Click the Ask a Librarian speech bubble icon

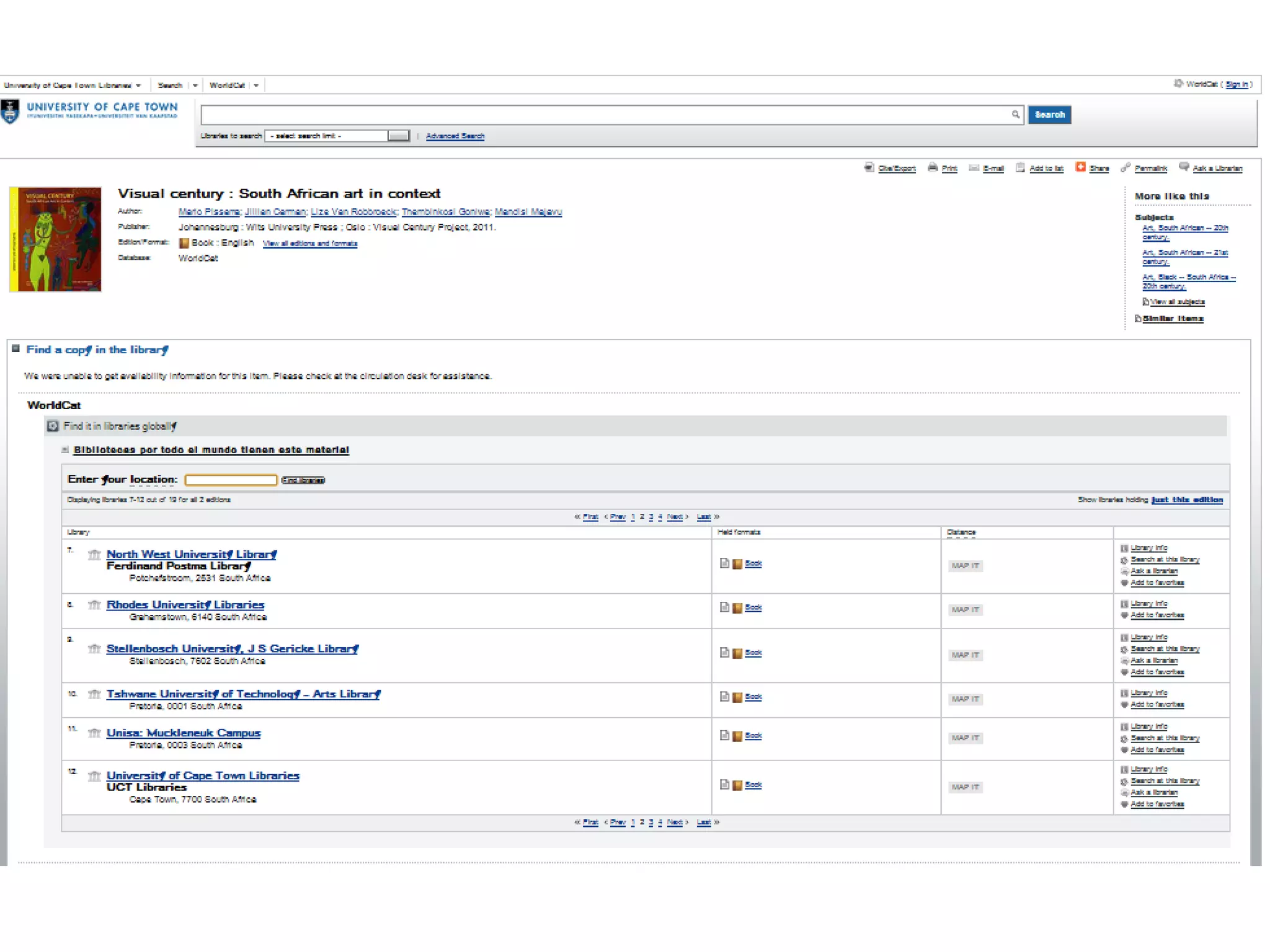(x=1184, y=167)
